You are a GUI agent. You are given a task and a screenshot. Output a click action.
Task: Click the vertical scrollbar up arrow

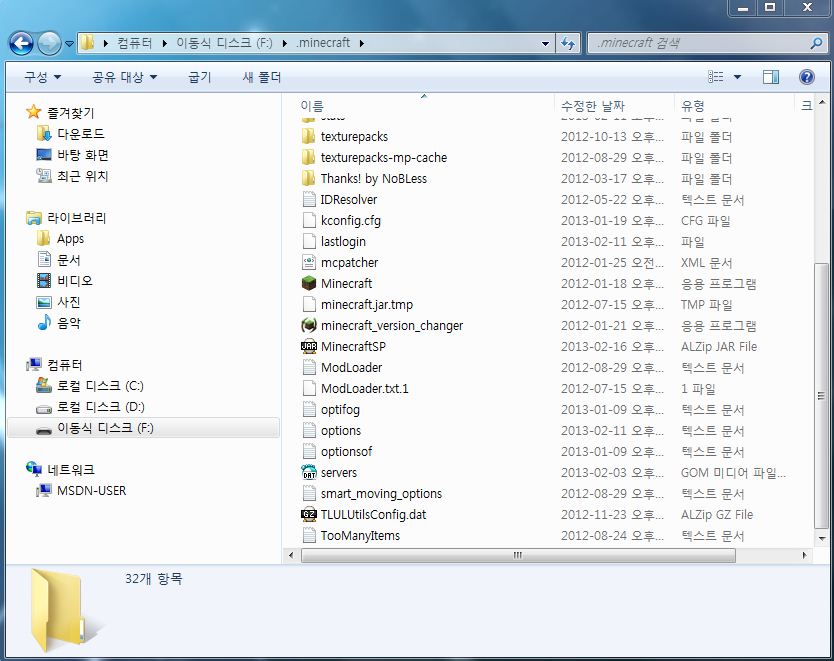[x=821, y=102]
